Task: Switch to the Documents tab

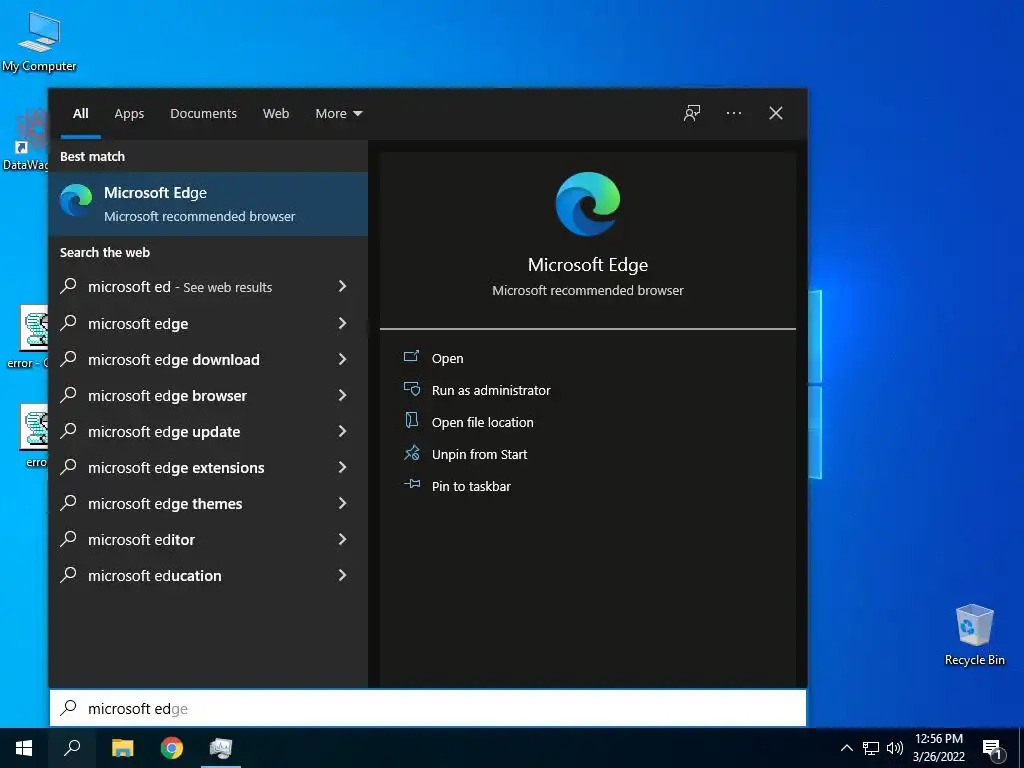Action: click(x=203, y=113)
